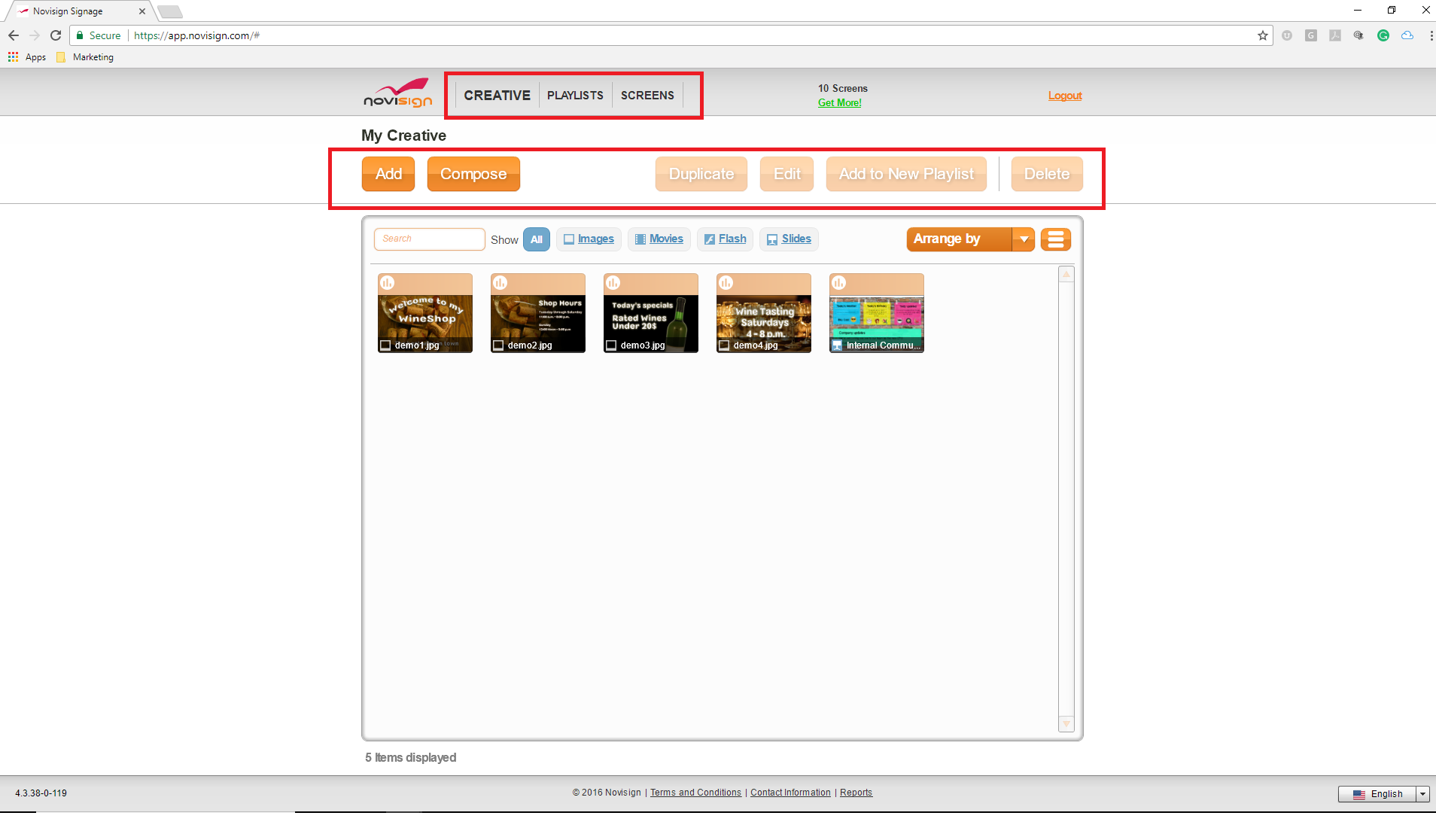The height and width of the screenshot is (840, 1436).
Task: Click Add to New Playlist button
Action: point(906,174)
